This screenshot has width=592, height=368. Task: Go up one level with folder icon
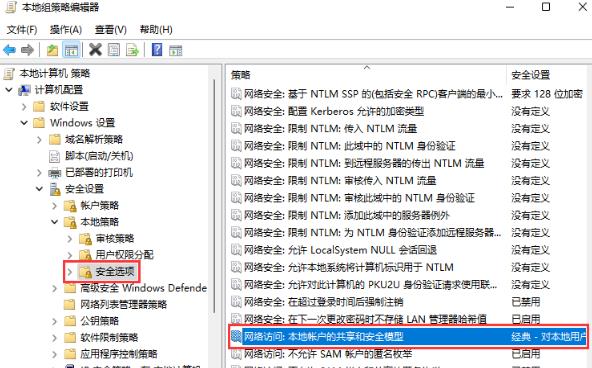click(x=52, y=50)
